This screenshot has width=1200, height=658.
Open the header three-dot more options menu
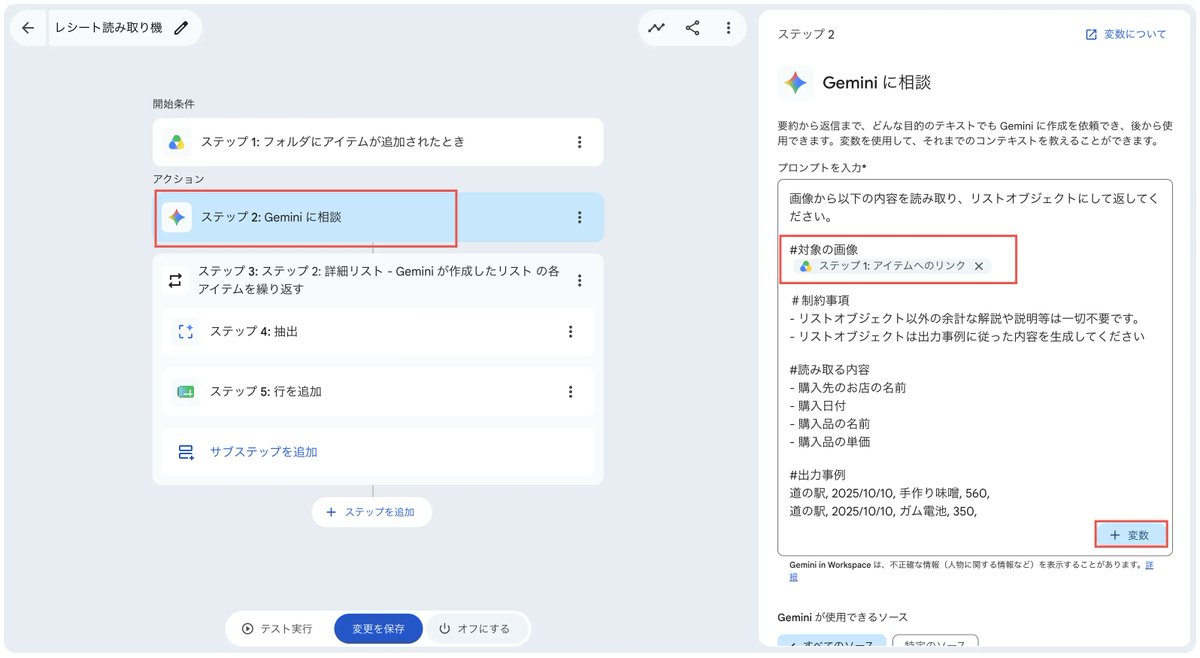728,28
